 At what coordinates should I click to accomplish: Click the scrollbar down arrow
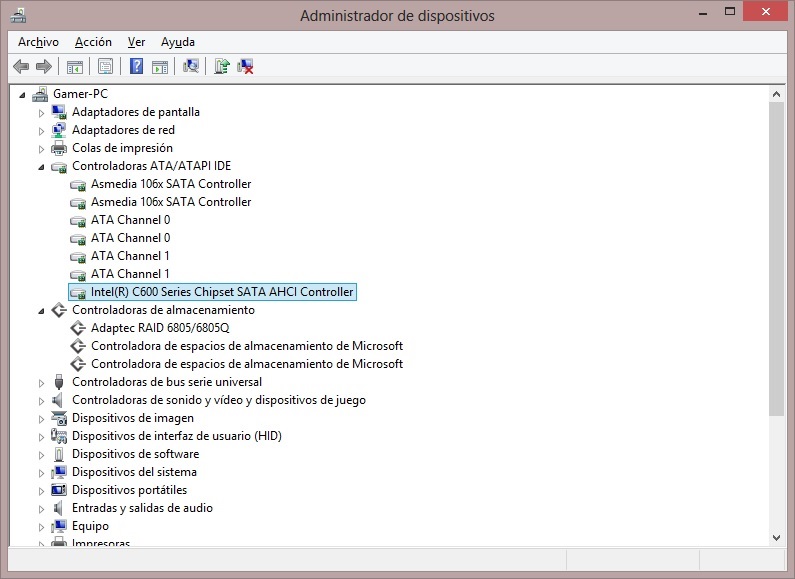[776, 537]
